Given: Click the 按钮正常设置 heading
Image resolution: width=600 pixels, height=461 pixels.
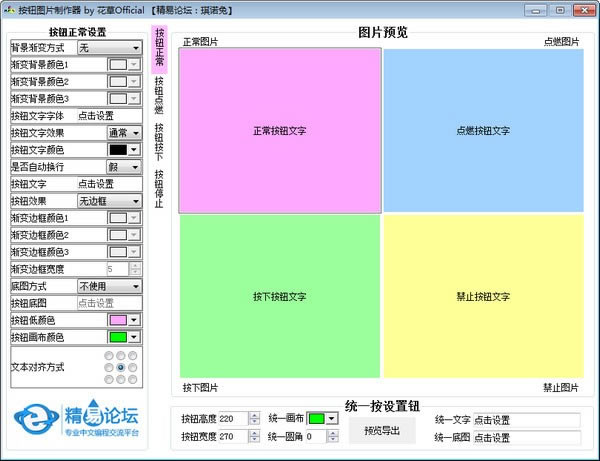Looking at the screenshot, I should pos(77,32).
